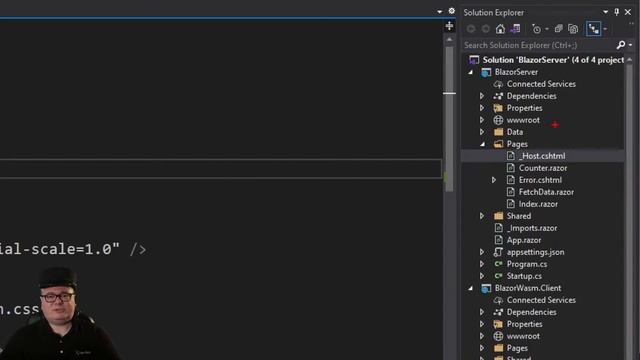Go to Home in Solution Explorer
The height and width of the screenshot is (360, 640).
point(500,29)
